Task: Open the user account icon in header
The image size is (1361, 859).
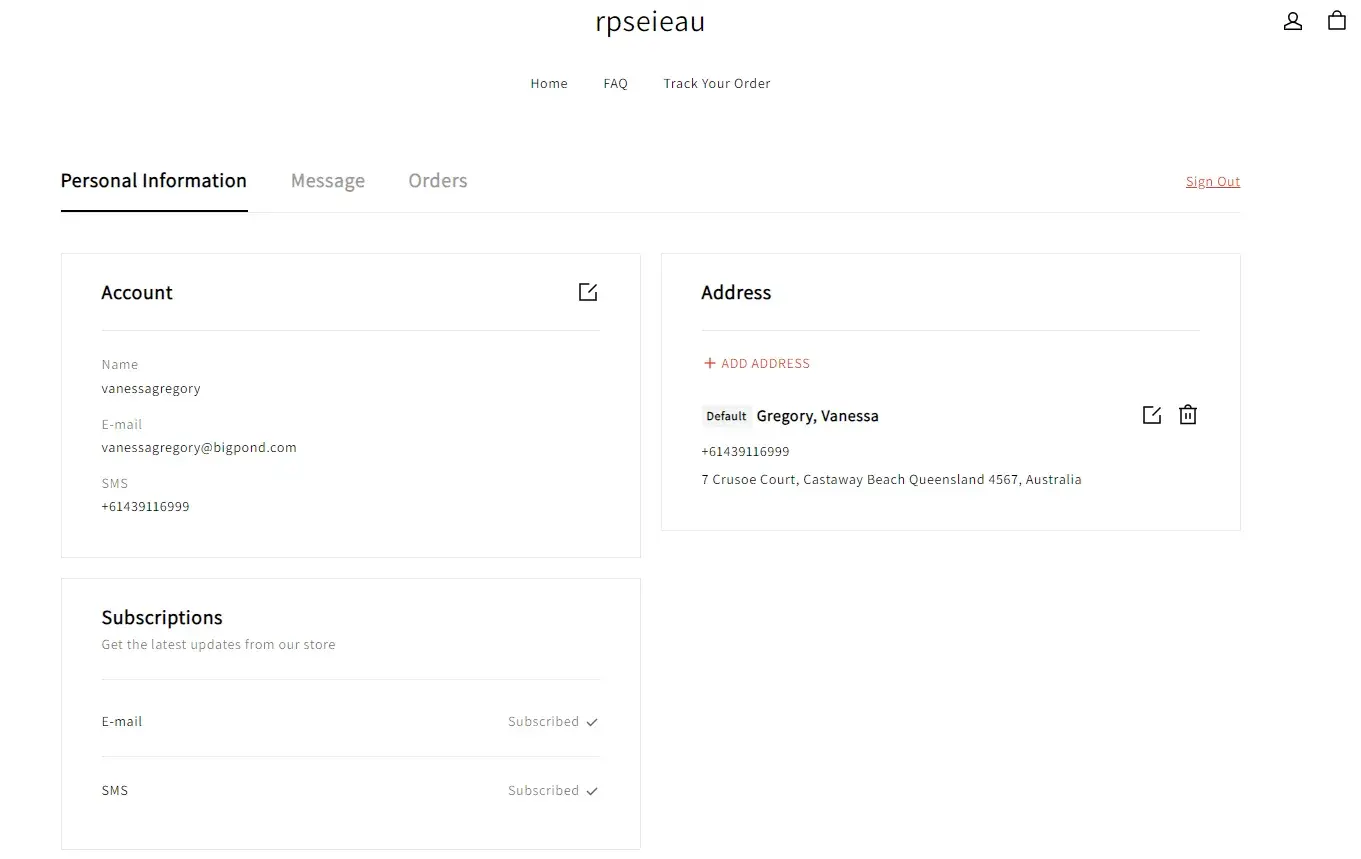Action: [1292, 21]
